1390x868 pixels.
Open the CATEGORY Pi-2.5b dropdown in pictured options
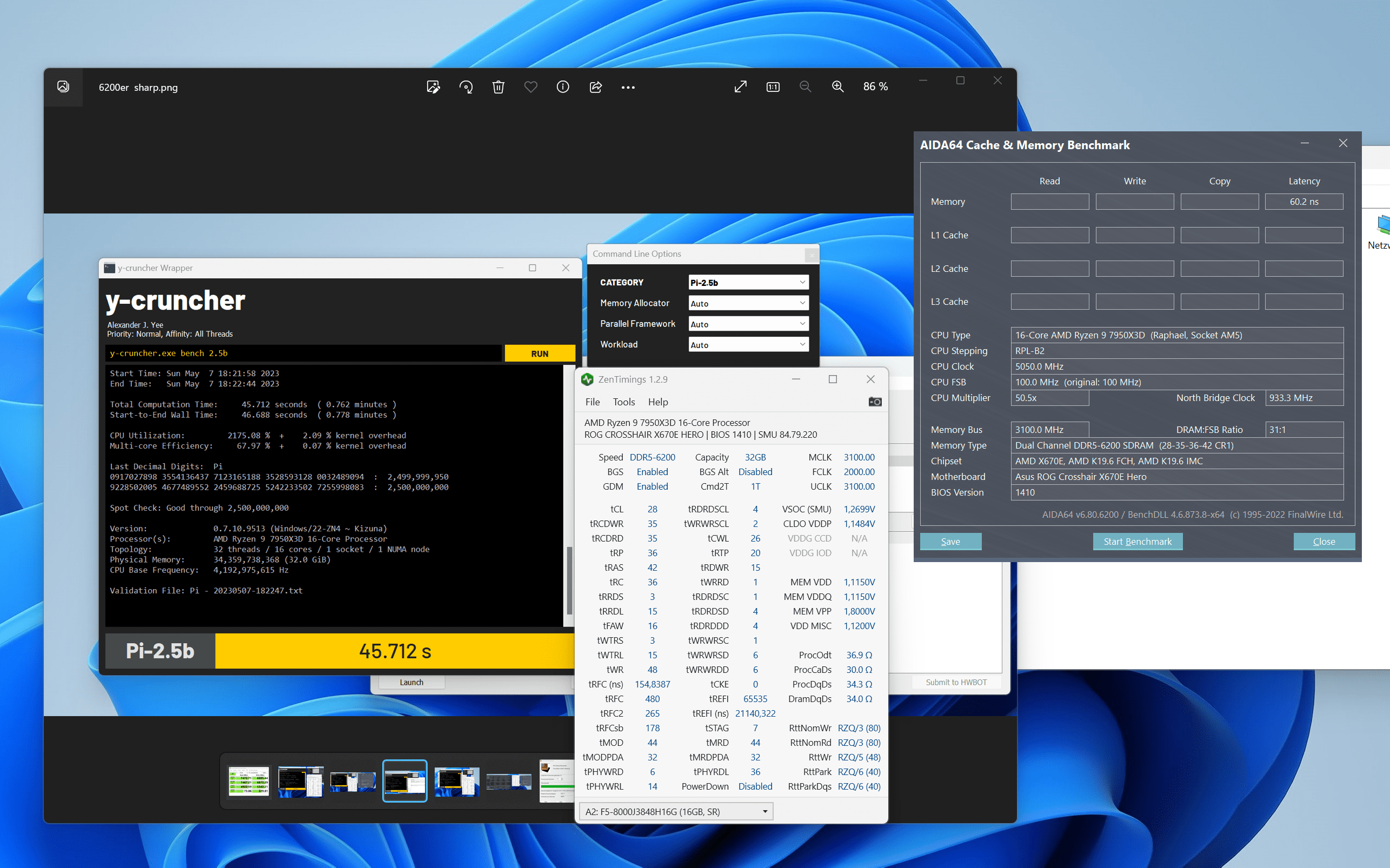point(748,283)
